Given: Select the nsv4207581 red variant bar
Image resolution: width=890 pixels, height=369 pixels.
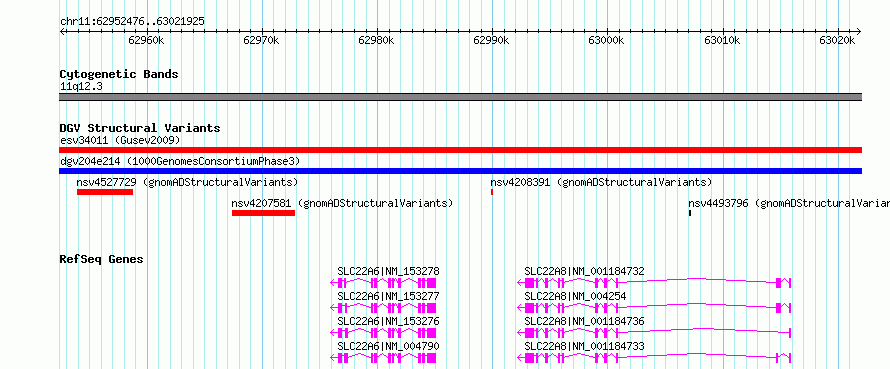Looking at the screenshot, I should pos(263,213).
